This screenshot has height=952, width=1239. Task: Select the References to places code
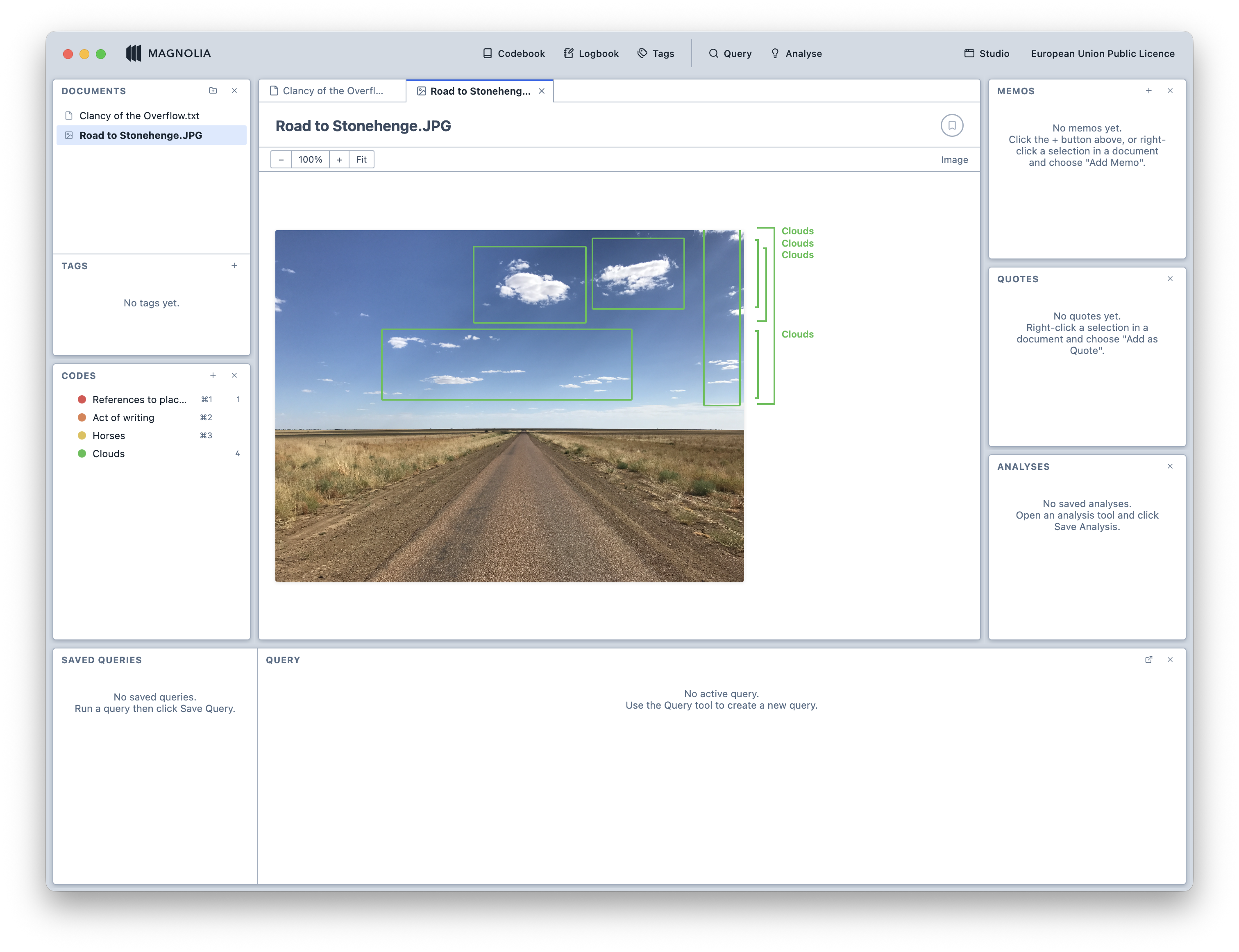click(x=151, y=399)
